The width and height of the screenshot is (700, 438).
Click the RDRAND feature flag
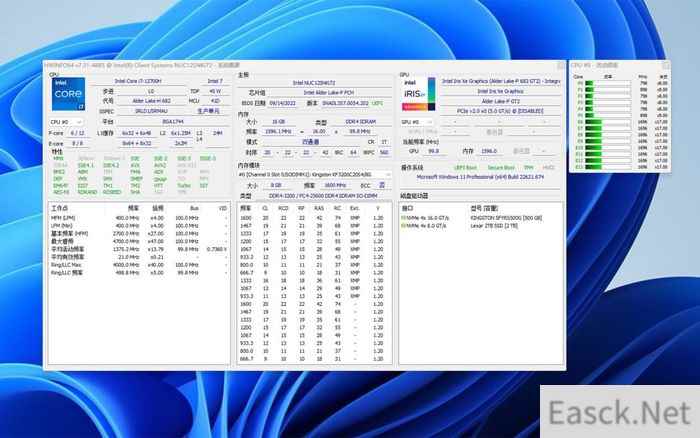(87, 192)
